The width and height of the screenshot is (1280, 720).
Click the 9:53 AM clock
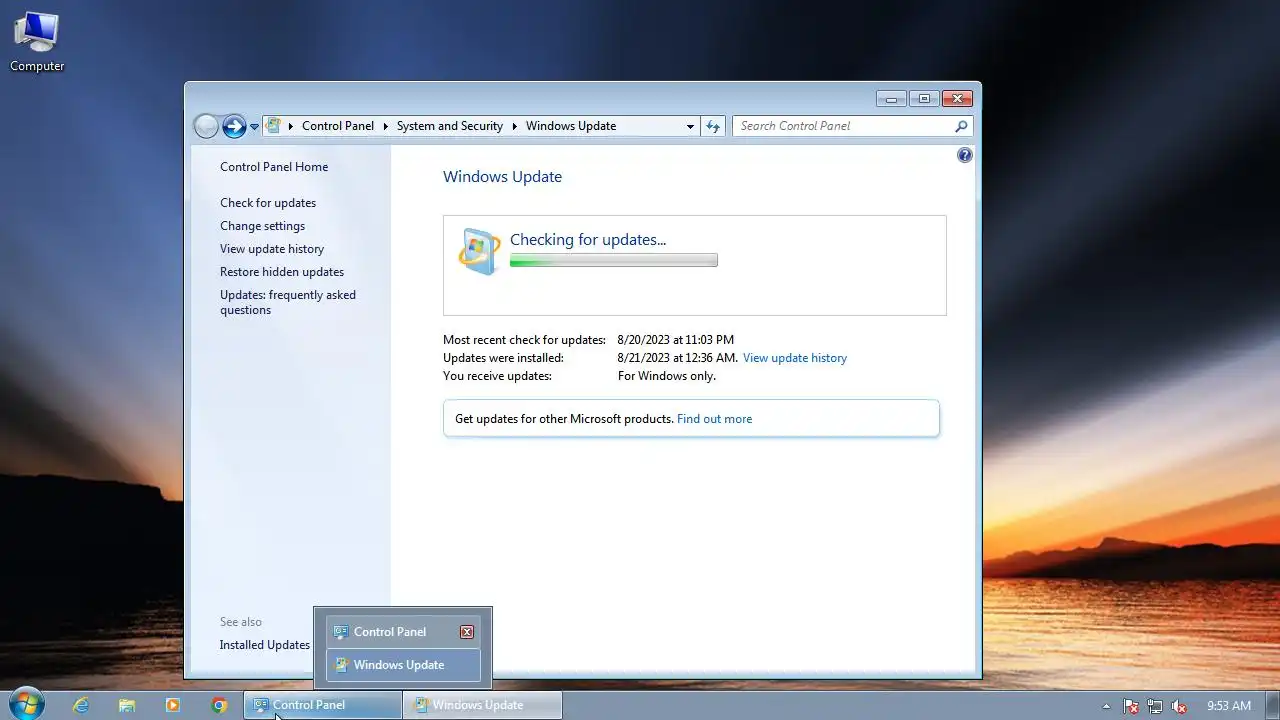pyautogui.click(x=1229, y=706)
